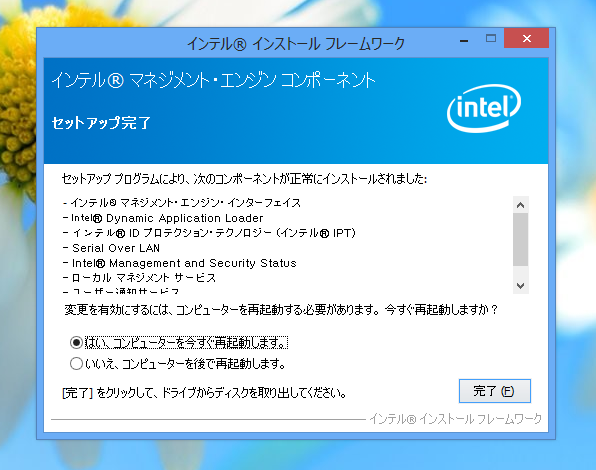Click the 完了 (F) button

tap(495, 391)
